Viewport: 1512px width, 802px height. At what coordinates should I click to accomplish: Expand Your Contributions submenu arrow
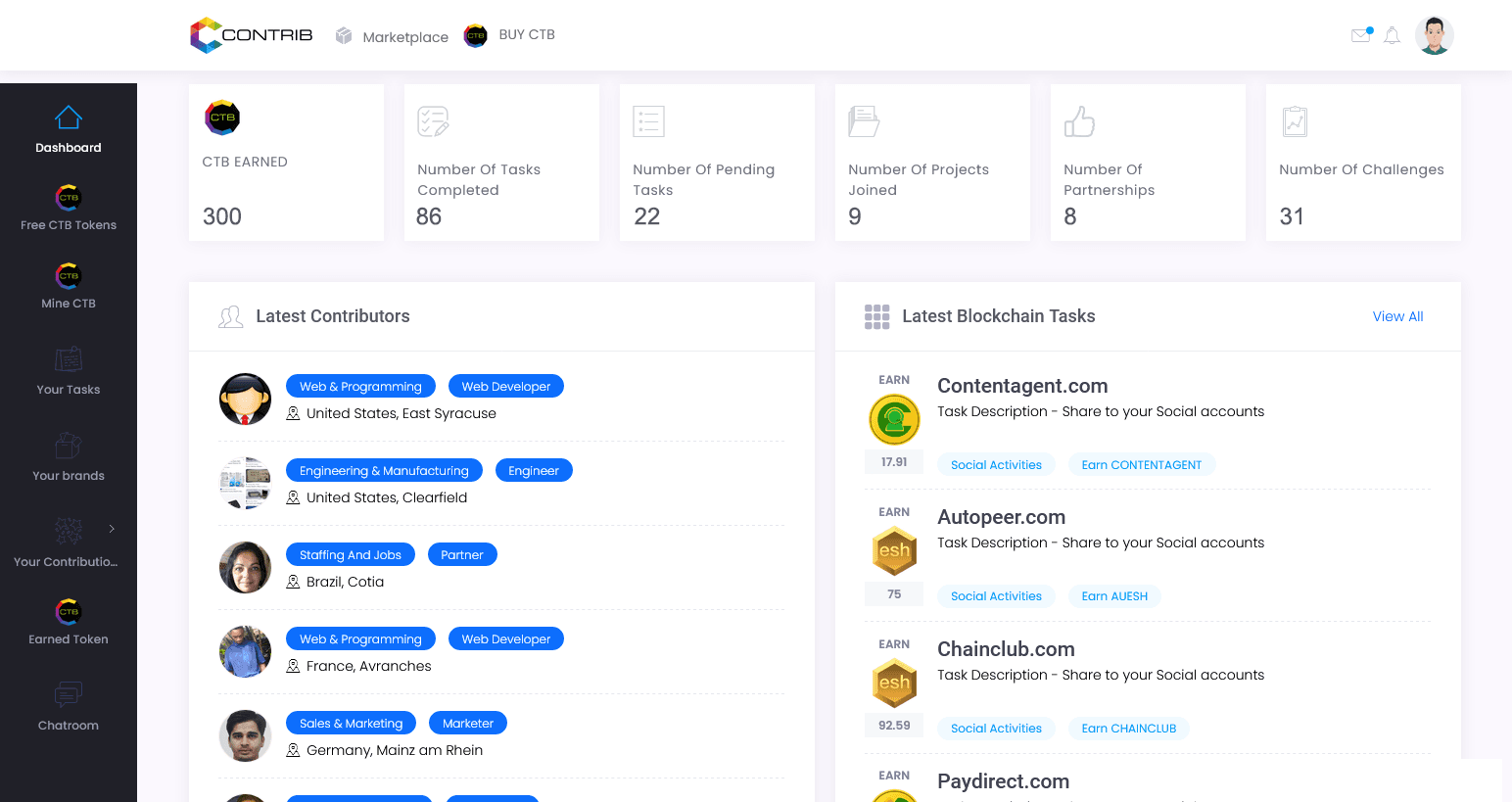pyautogui.click(x=112, y=529)
